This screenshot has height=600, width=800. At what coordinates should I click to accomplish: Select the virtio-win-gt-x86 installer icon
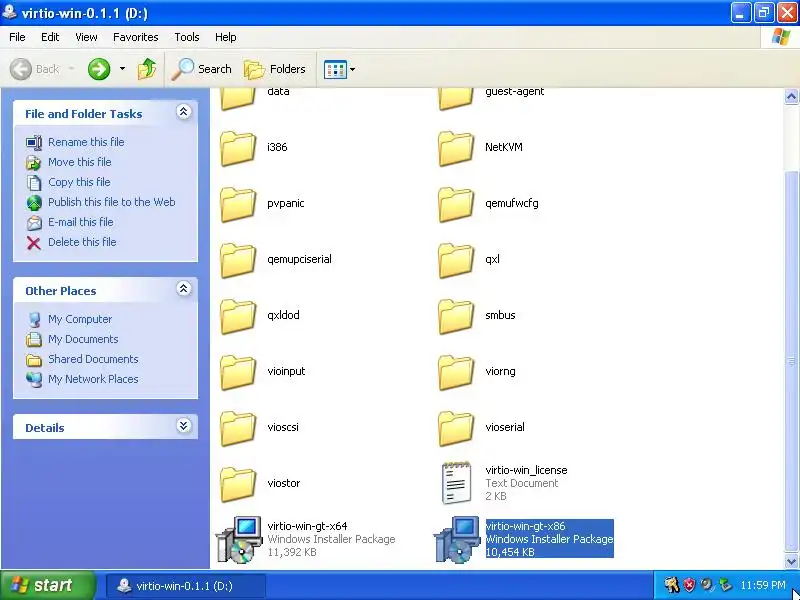coord(457,539)
